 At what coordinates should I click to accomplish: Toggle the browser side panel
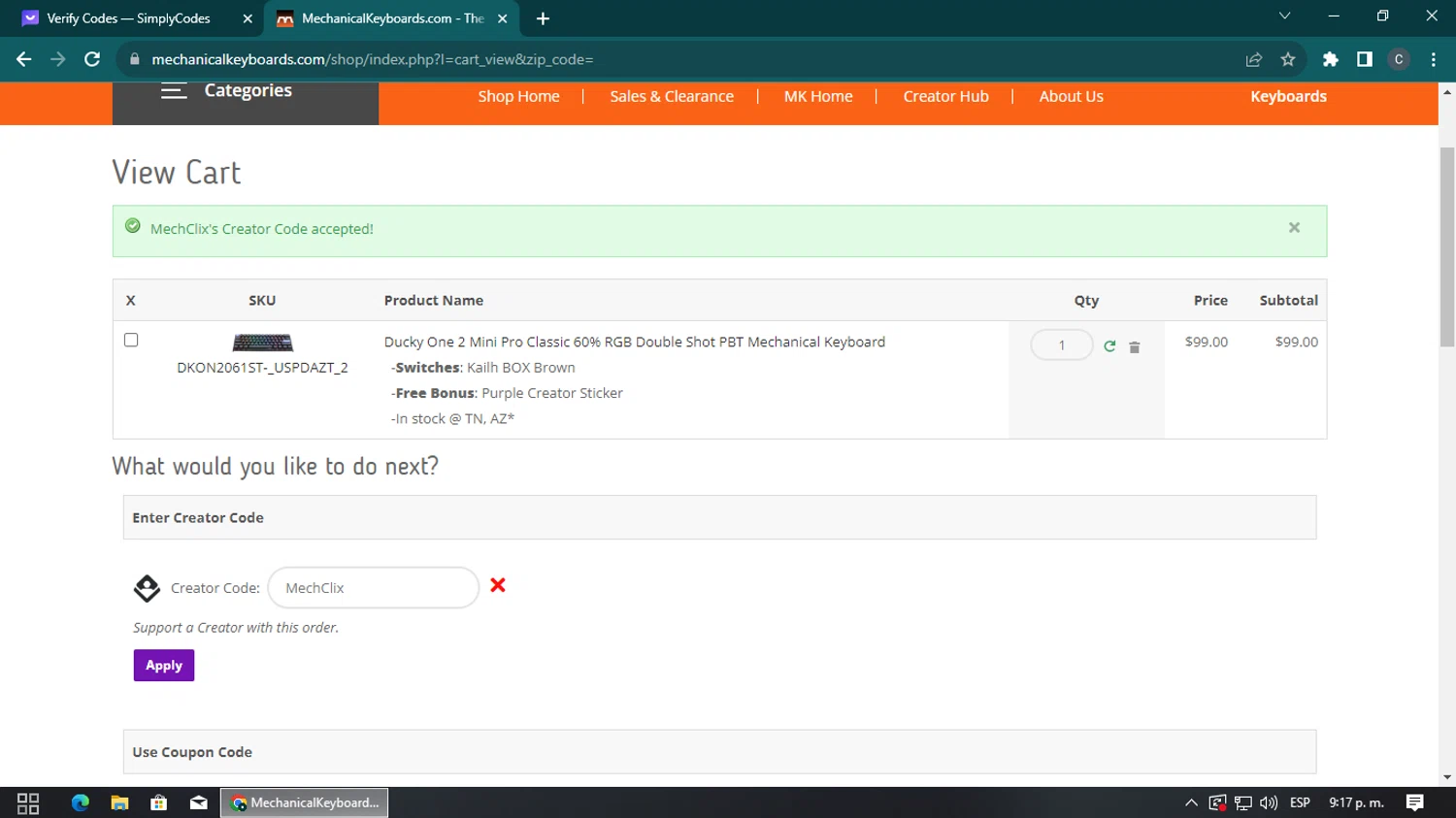(x=1365, y=59)
